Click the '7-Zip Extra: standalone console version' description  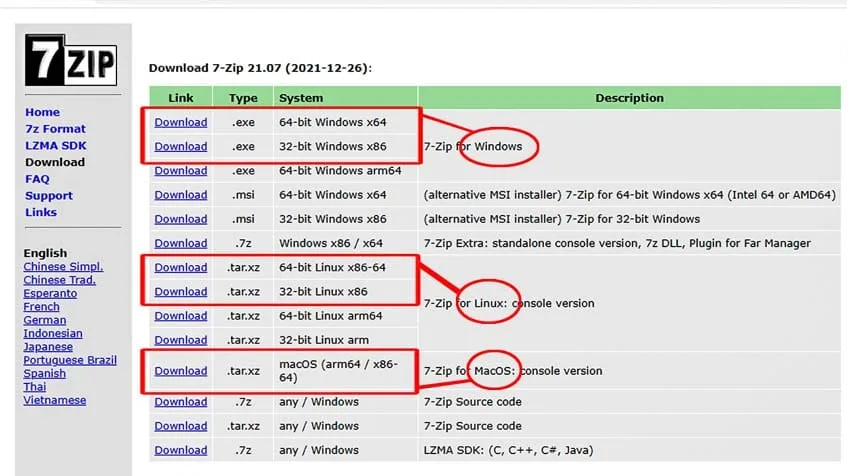pyautogui.click(x=617, y=243)
